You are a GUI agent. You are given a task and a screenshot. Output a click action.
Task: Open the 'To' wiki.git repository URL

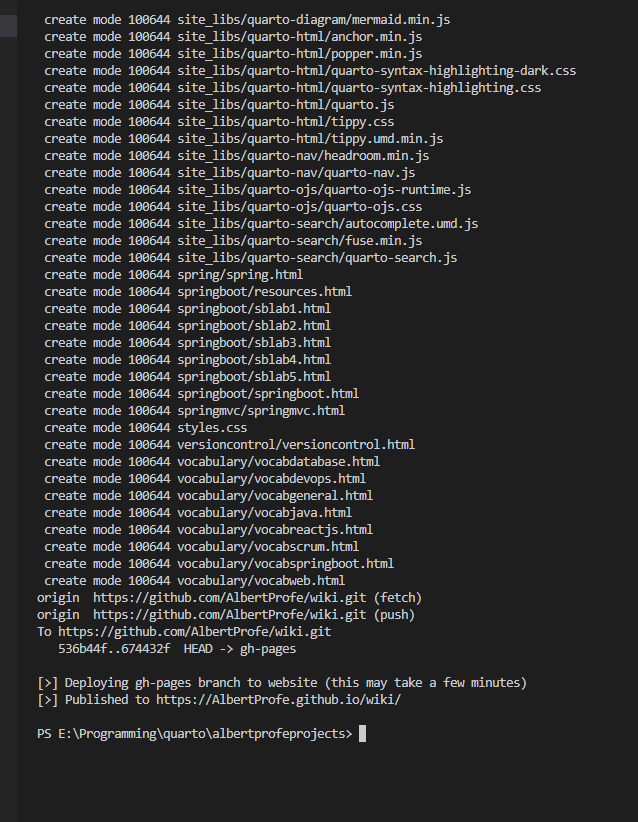point(194,632)
